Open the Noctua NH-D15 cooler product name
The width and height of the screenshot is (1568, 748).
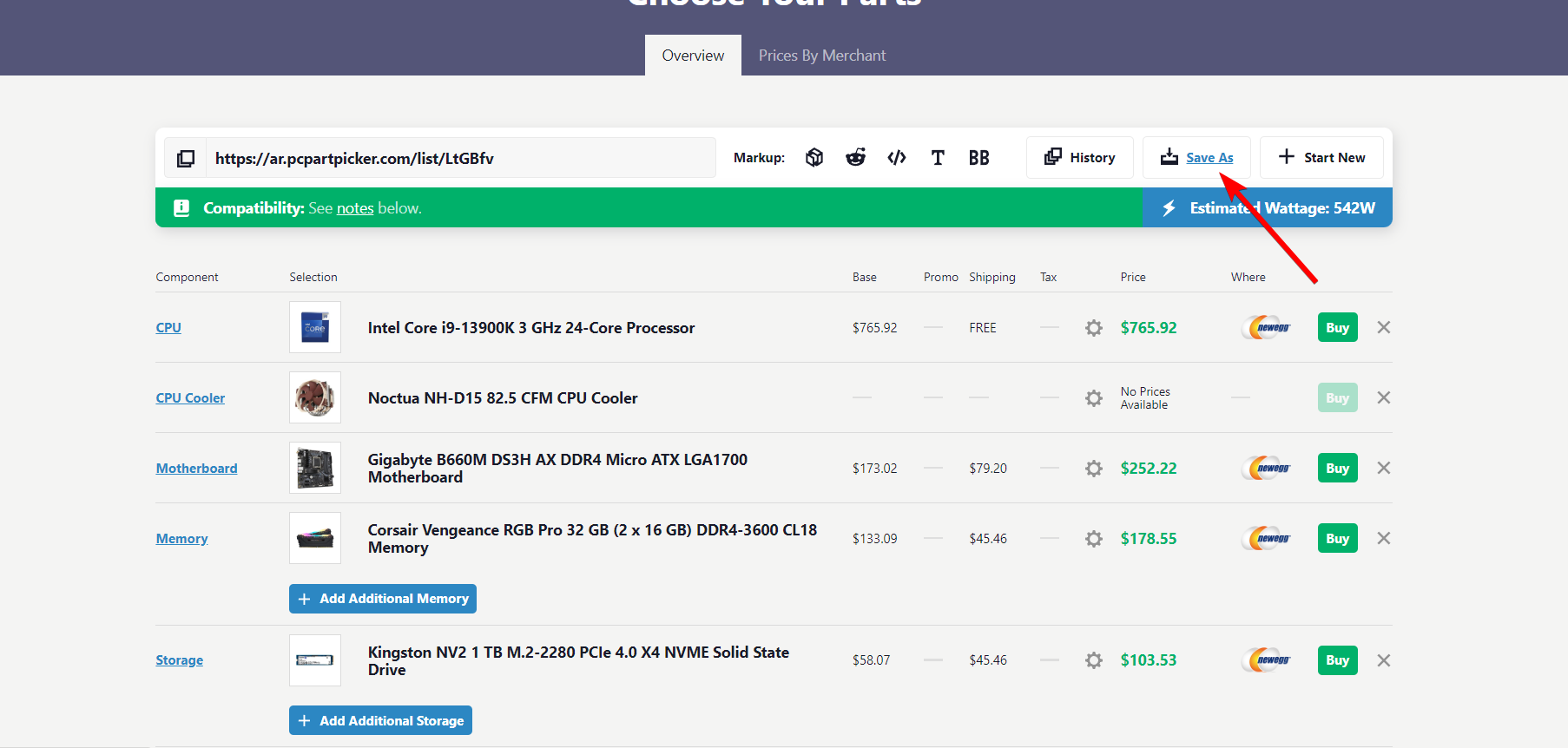[503, 398]
